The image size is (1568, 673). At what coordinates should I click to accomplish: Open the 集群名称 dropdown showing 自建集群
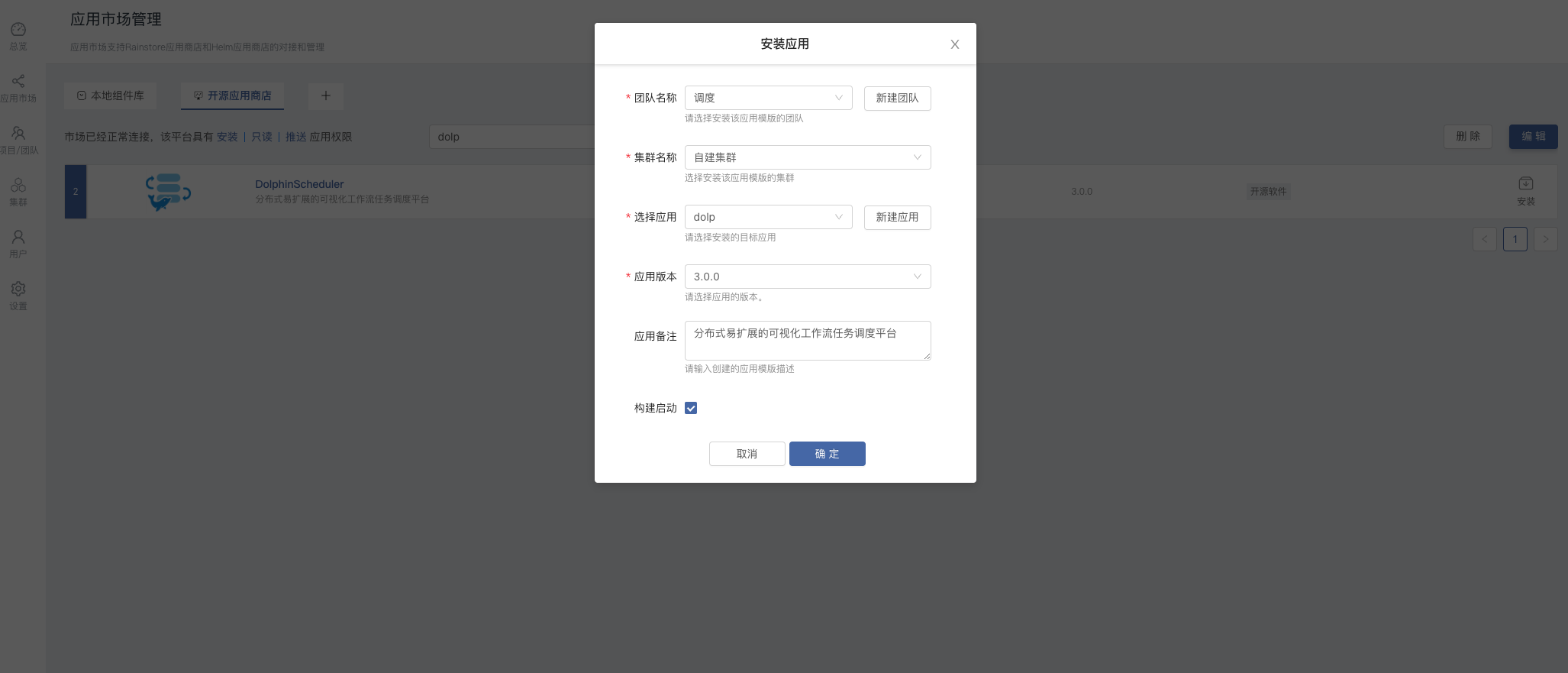[x=807, y=157]
